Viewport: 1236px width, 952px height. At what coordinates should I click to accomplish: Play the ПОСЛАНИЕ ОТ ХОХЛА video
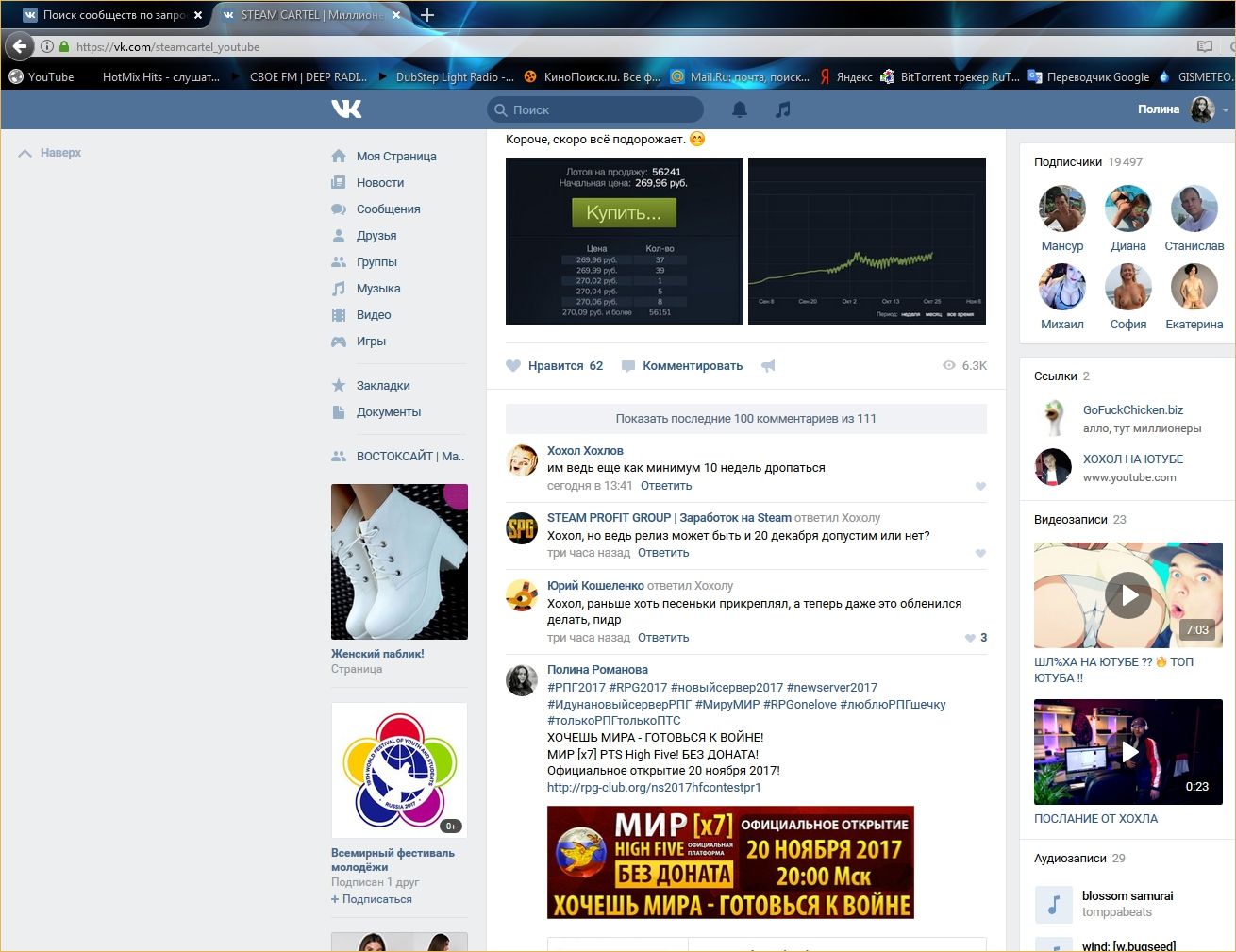1128,751
